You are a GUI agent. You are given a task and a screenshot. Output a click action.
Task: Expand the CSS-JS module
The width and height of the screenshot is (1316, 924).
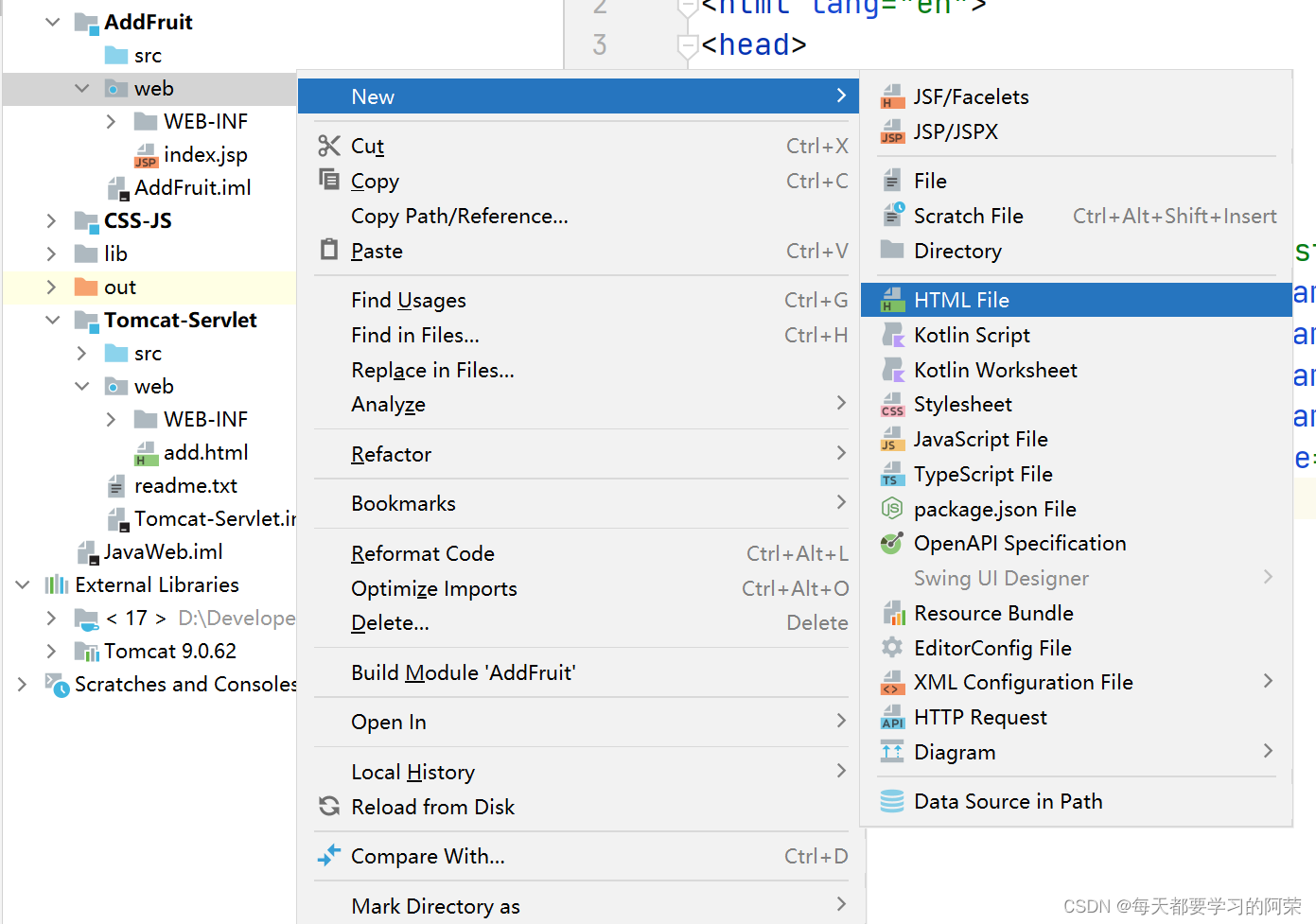pyautogui.click(x=52, y=220)
